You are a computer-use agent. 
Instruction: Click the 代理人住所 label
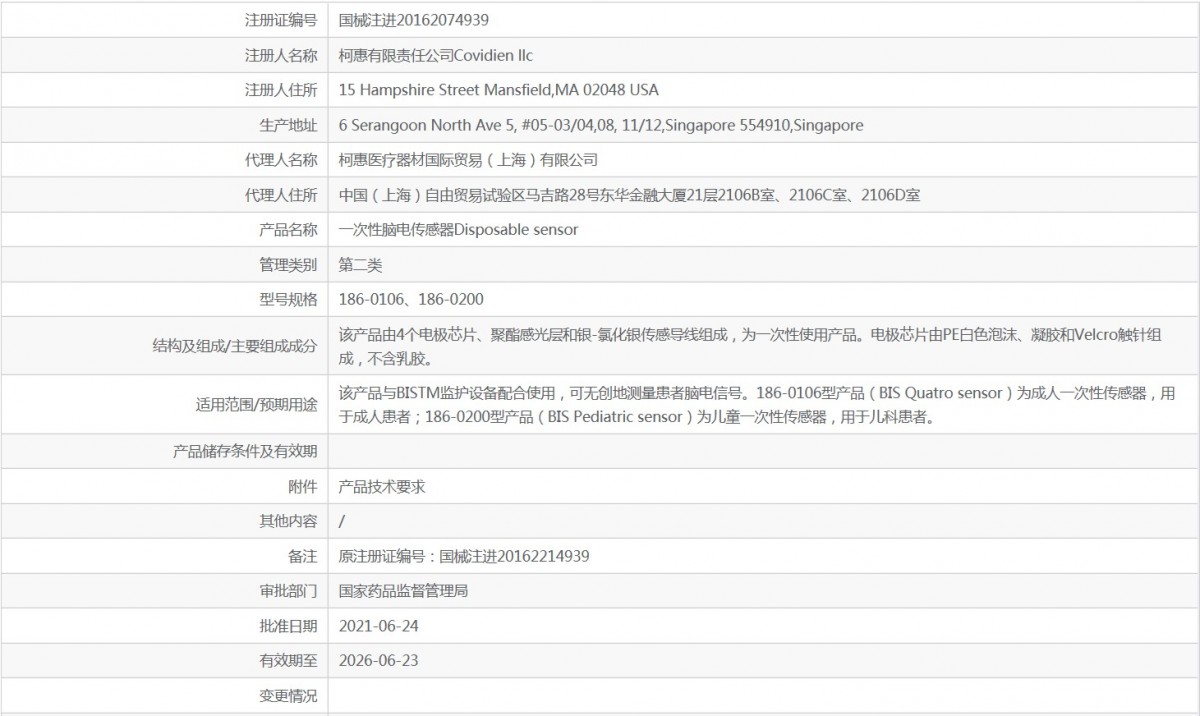[281, 195]
